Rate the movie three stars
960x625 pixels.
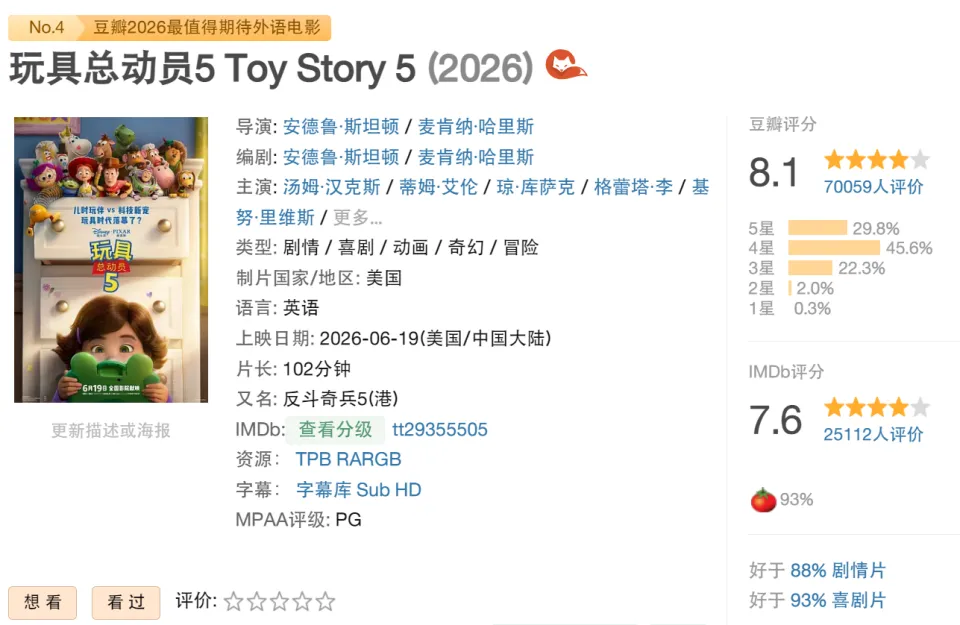279,602
